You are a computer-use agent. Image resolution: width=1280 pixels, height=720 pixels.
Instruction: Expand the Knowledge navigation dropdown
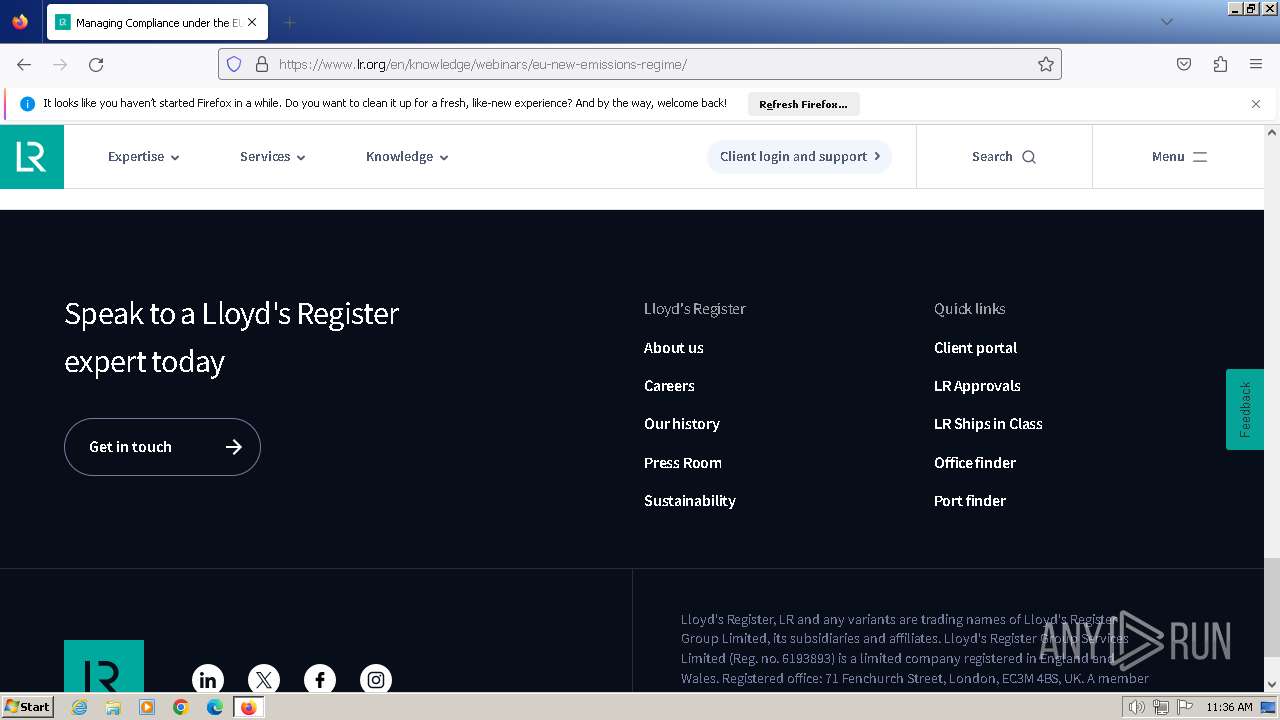[x=407, y=157]
